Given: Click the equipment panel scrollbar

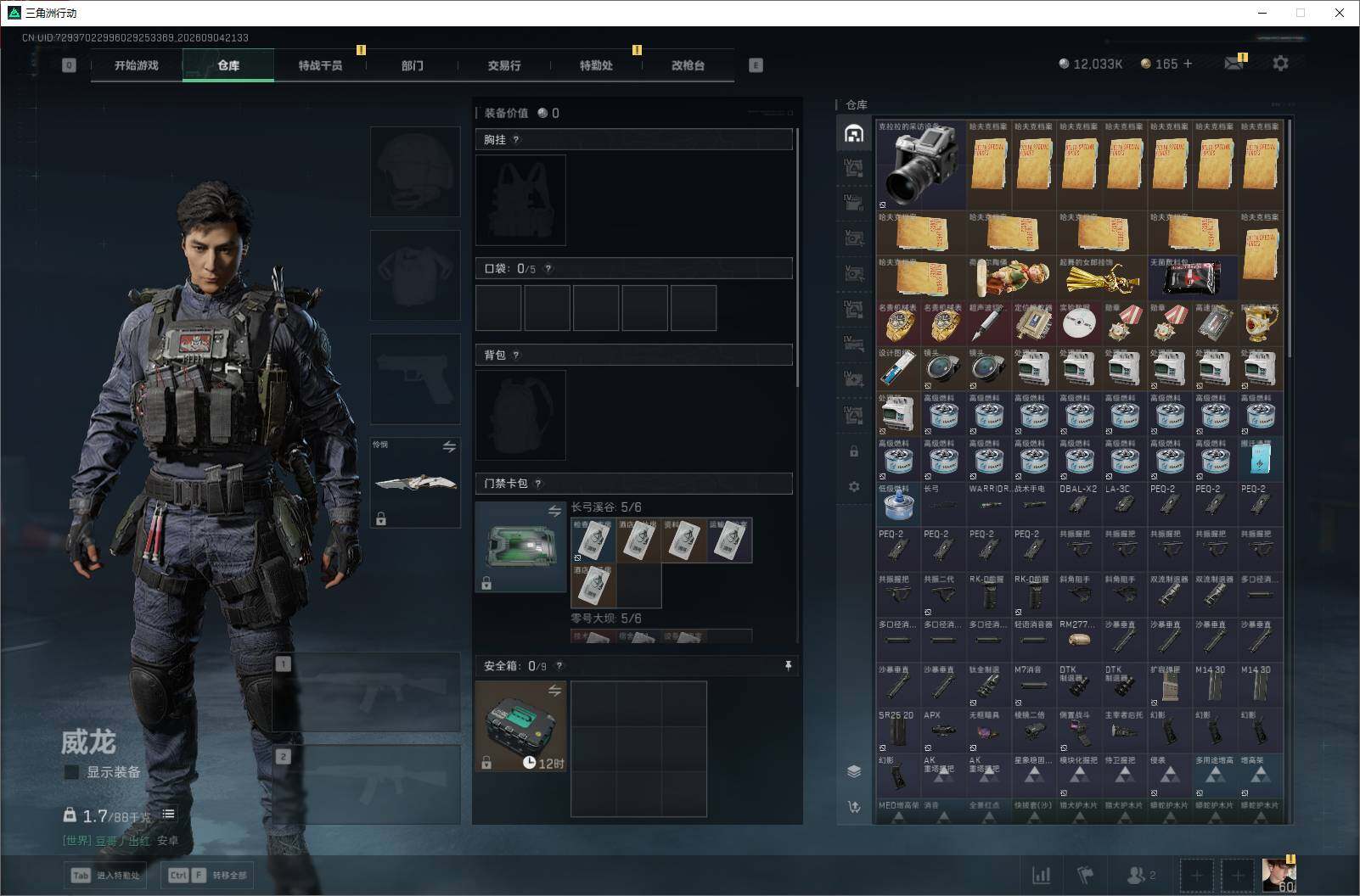Looking at the screenshot, I should tap(797, 259).
